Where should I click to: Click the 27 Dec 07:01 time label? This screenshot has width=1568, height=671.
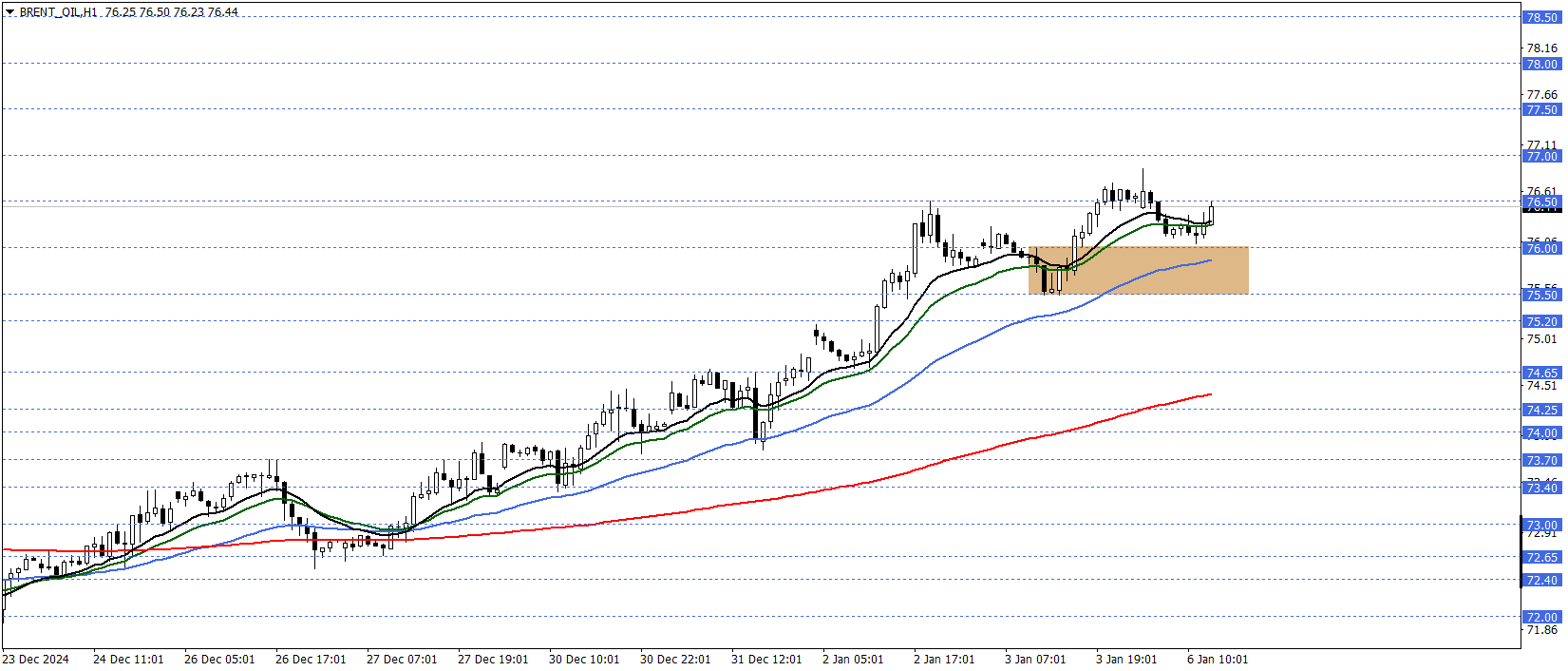(x=402, y=659)
